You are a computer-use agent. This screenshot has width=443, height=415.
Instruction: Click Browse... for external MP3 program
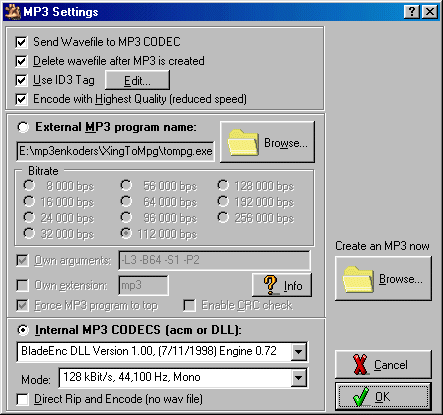click(x=267, y=142)
